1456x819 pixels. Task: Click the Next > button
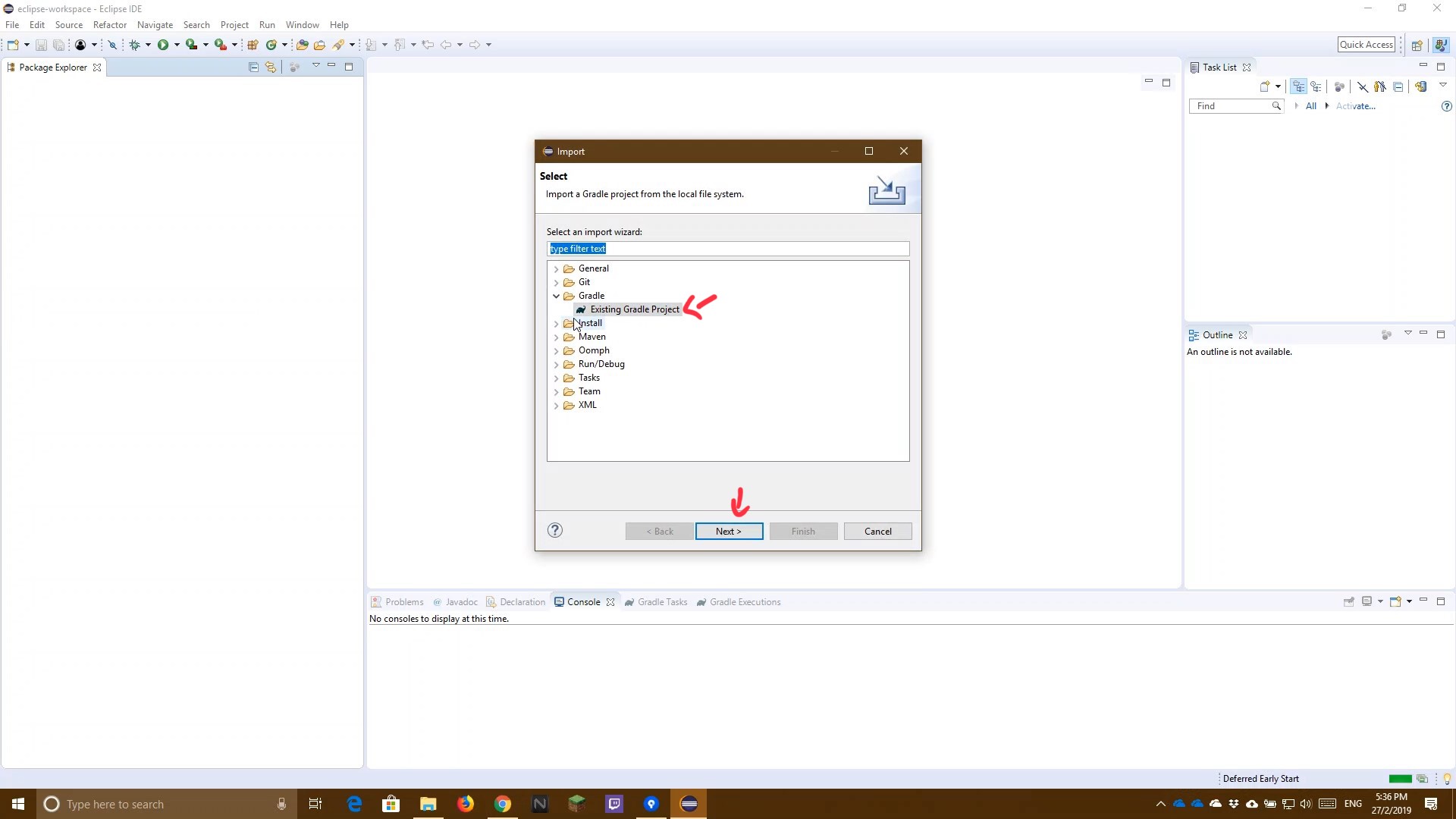click(729, 531)
